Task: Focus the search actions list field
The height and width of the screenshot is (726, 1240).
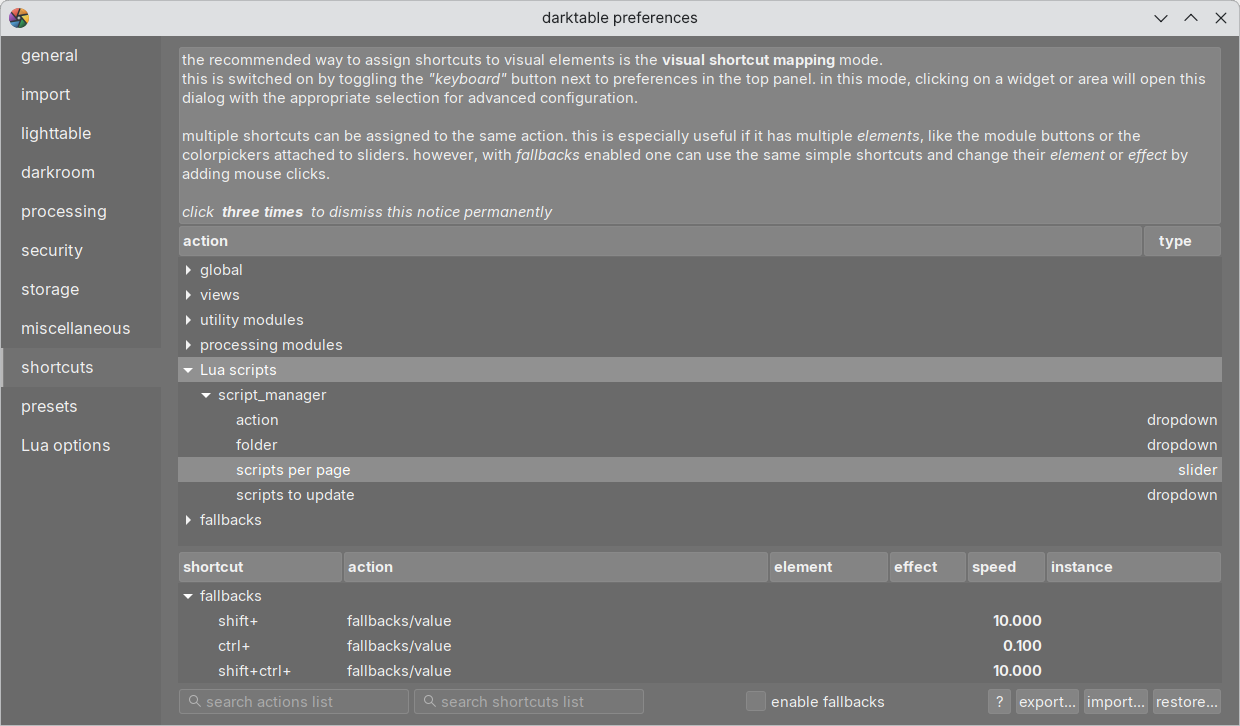Action: (294, 702)
